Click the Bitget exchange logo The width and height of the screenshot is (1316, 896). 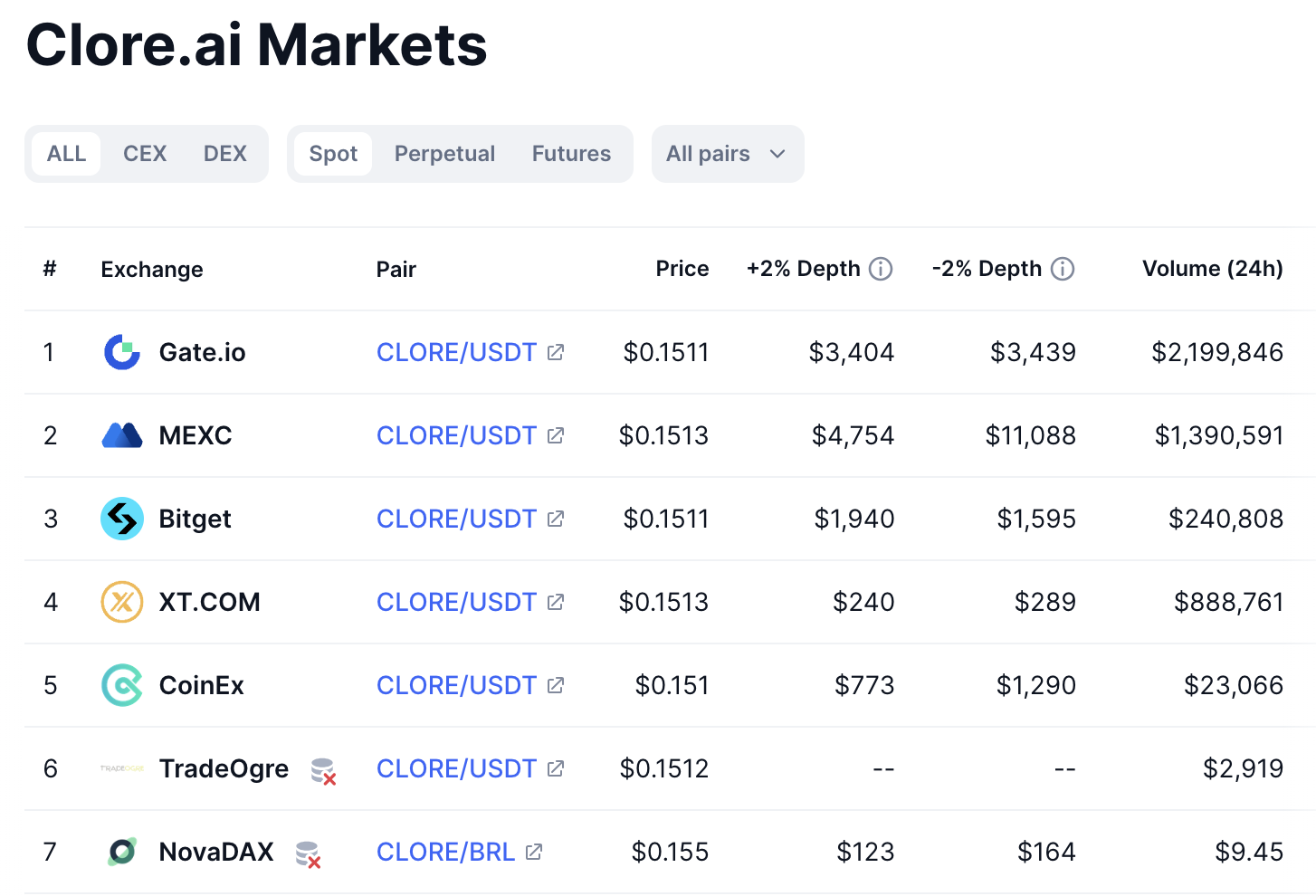(x=121, y=519)
